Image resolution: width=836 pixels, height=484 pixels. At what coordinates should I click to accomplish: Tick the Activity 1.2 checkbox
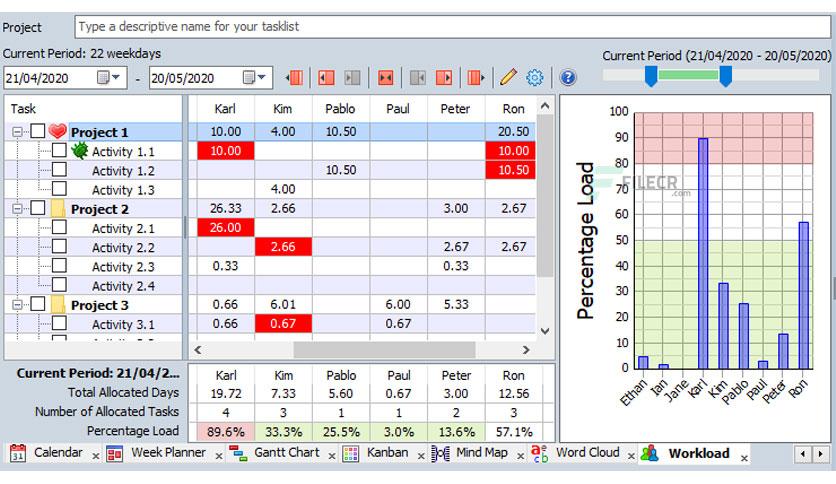click(x=59, y=170)
